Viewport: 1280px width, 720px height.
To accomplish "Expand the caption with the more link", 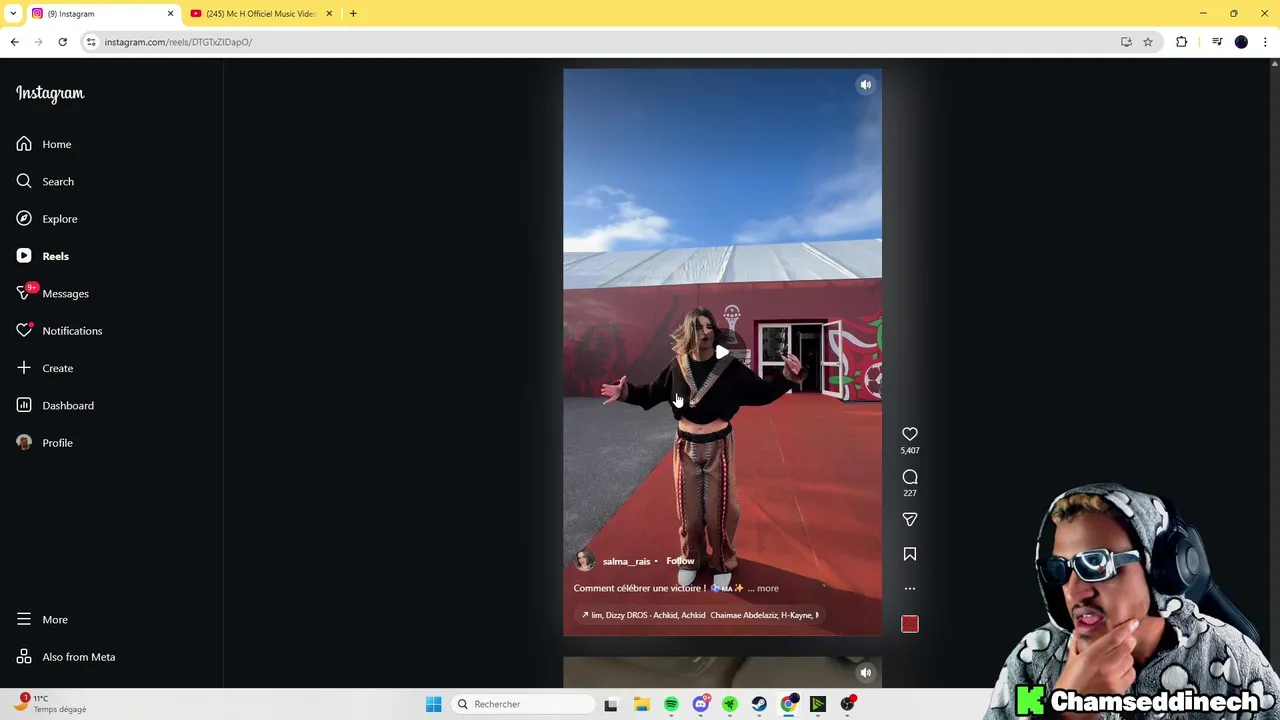I will 768,588.
